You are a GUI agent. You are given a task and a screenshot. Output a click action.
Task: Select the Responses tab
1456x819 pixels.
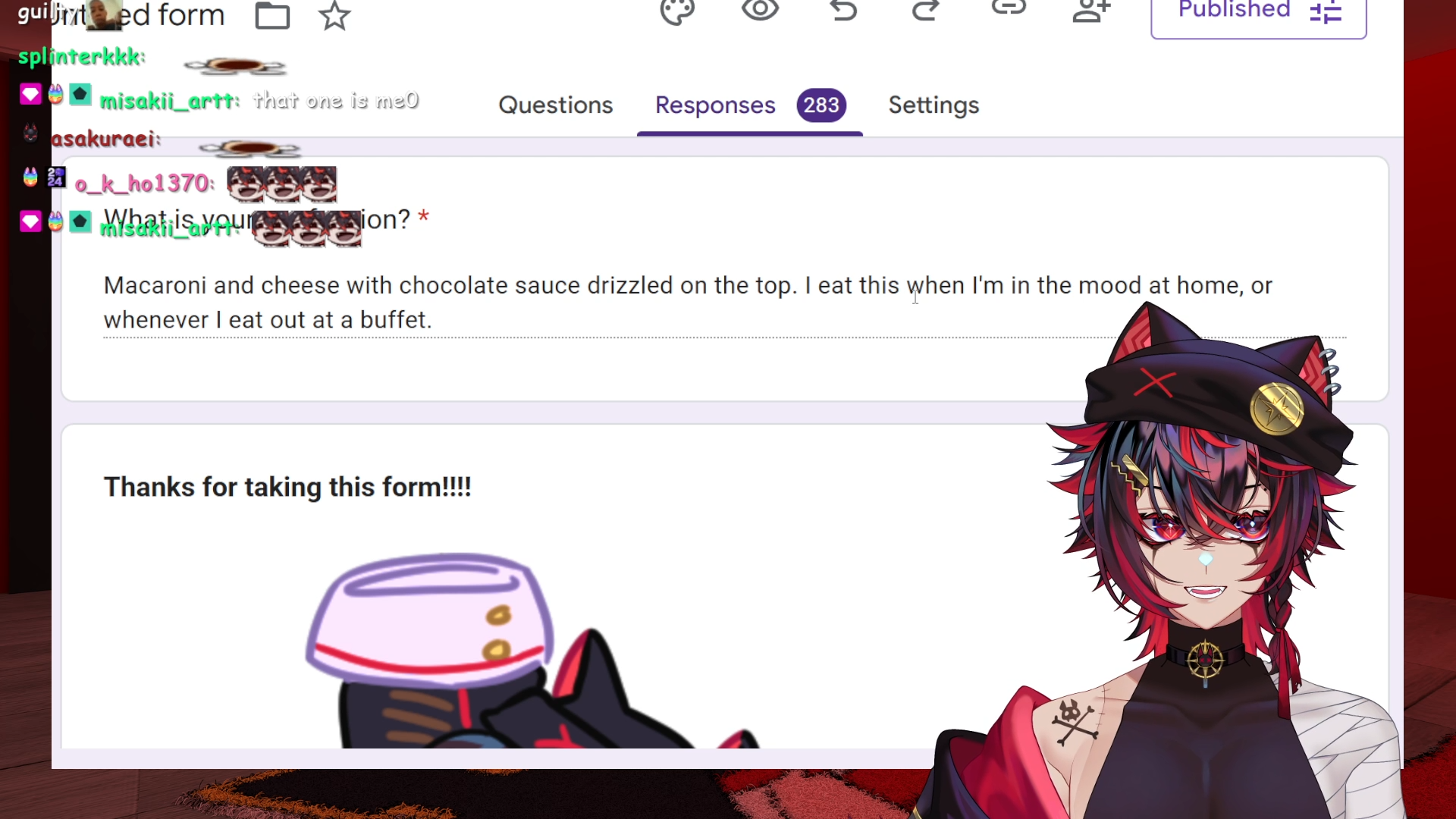pyautogui.click(x=715, y=105)
